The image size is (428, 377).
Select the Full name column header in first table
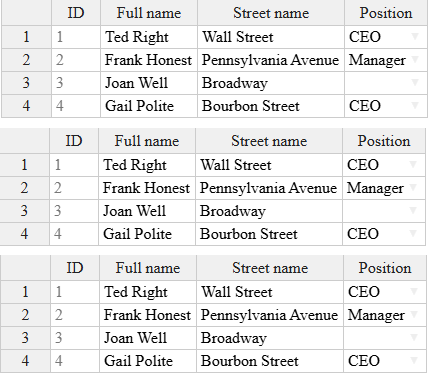coord(149,13)
